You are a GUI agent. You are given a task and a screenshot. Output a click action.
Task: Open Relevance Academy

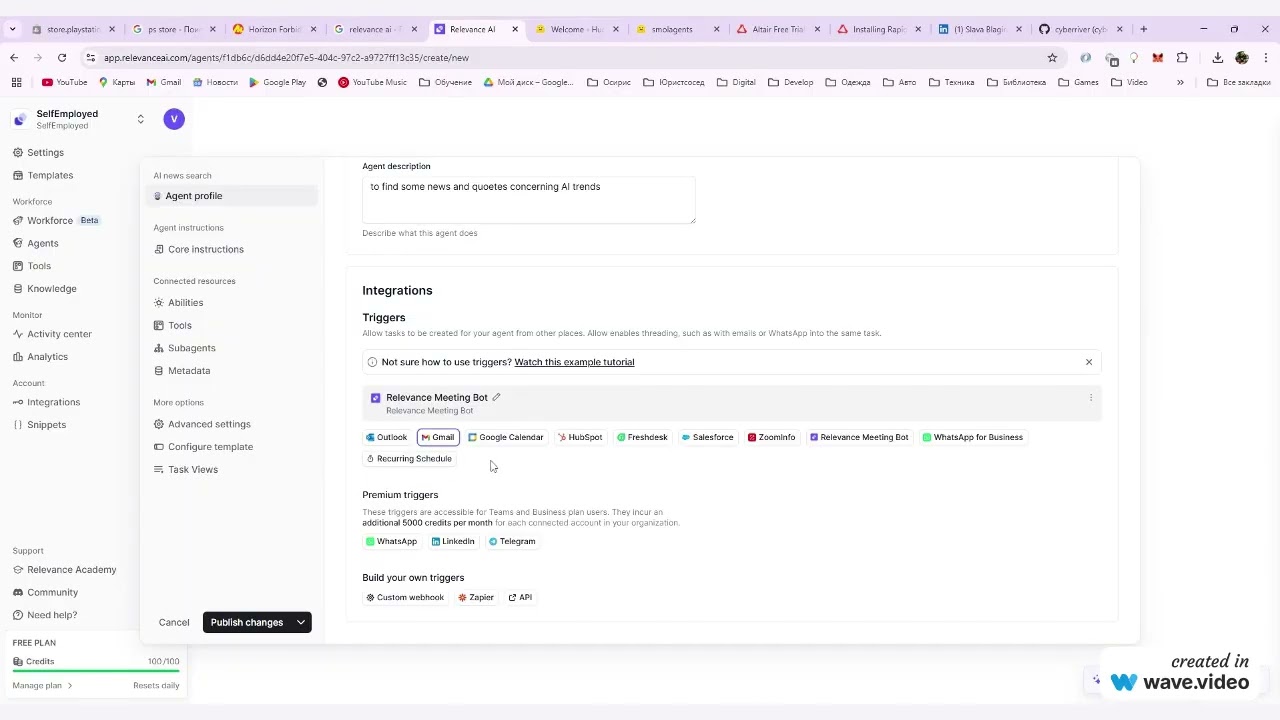64,569
